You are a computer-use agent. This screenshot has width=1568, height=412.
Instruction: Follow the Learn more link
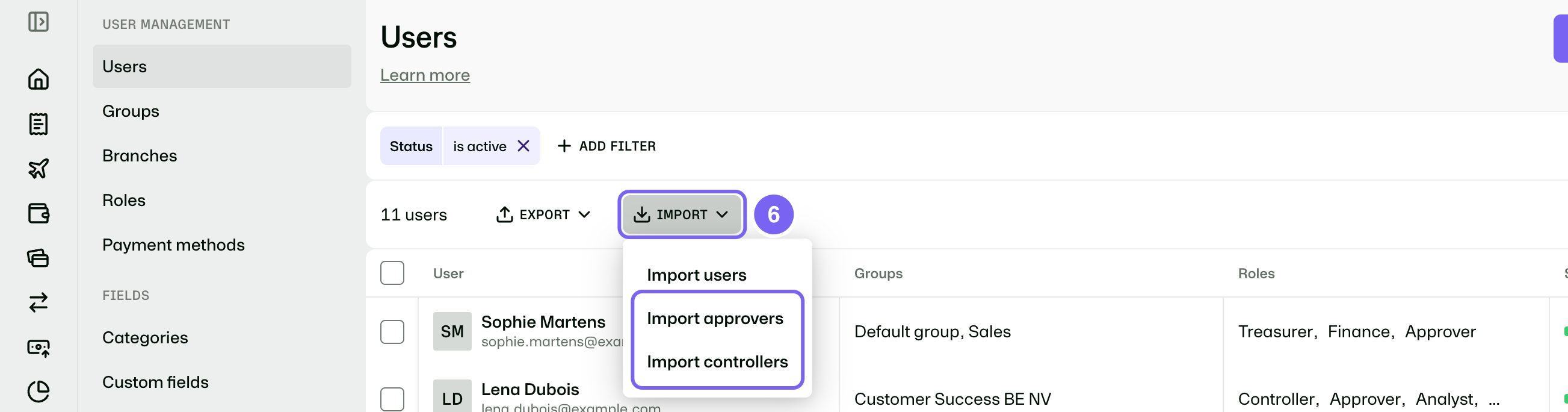click(425, 75)
